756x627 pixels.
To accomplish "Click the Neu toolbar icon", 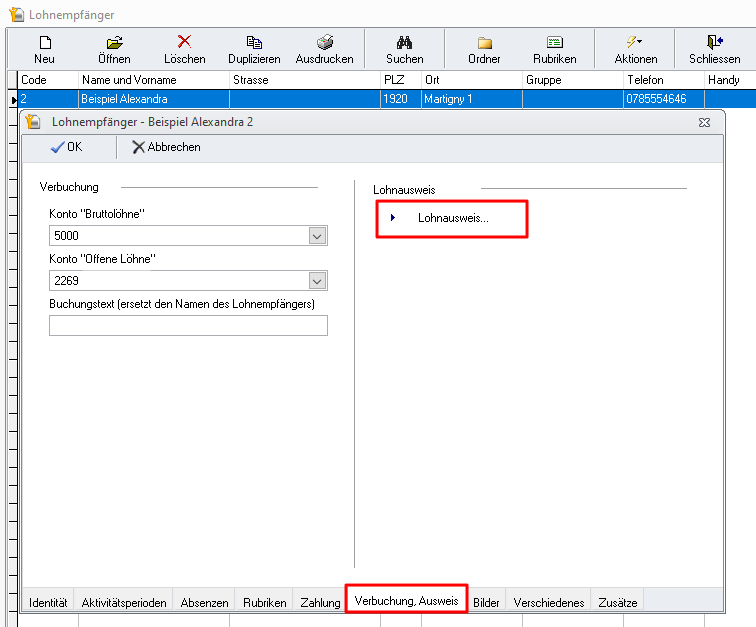I will pos(44,43).
